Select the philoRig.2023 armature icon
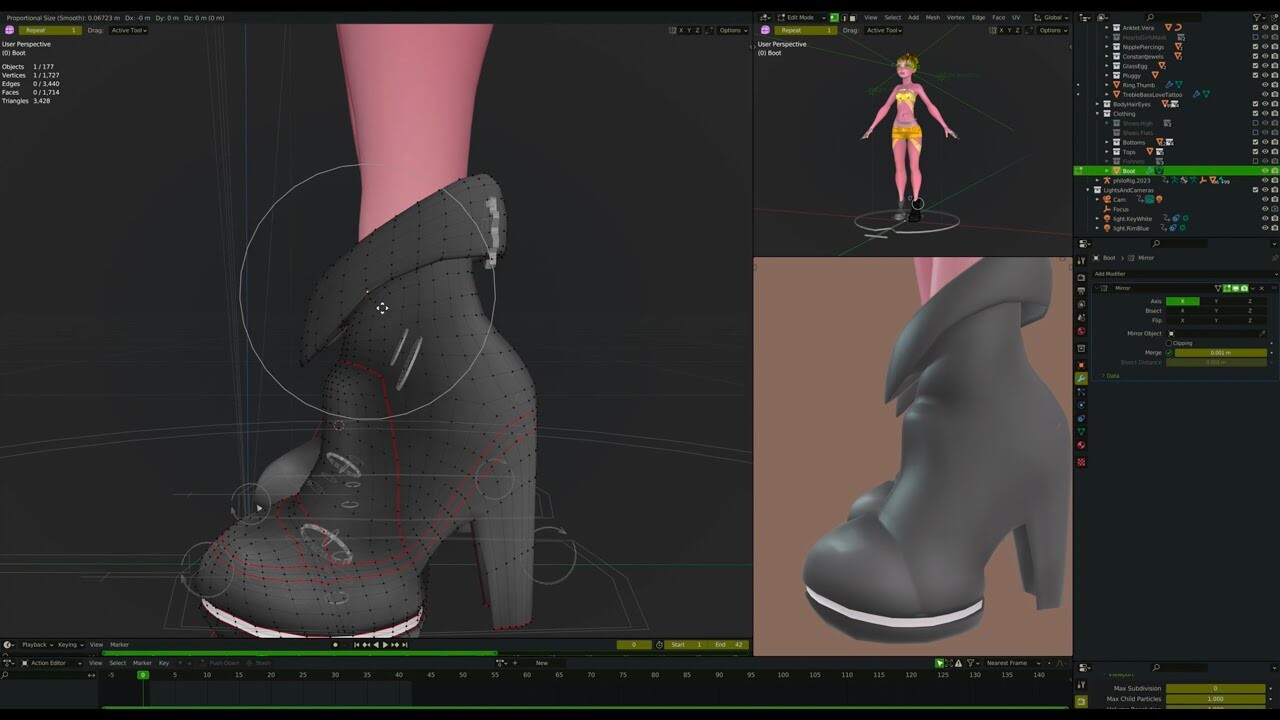Viewport: 1280px width, 720px height. pos(1106,181)
